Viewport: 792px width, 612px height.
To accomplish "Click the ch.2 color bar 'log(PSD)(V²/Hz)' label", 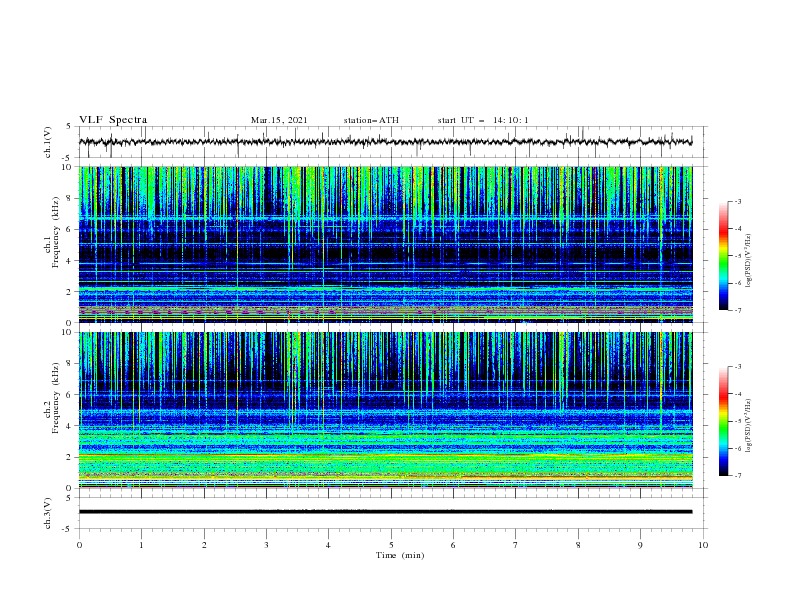I will pos(749,426).
